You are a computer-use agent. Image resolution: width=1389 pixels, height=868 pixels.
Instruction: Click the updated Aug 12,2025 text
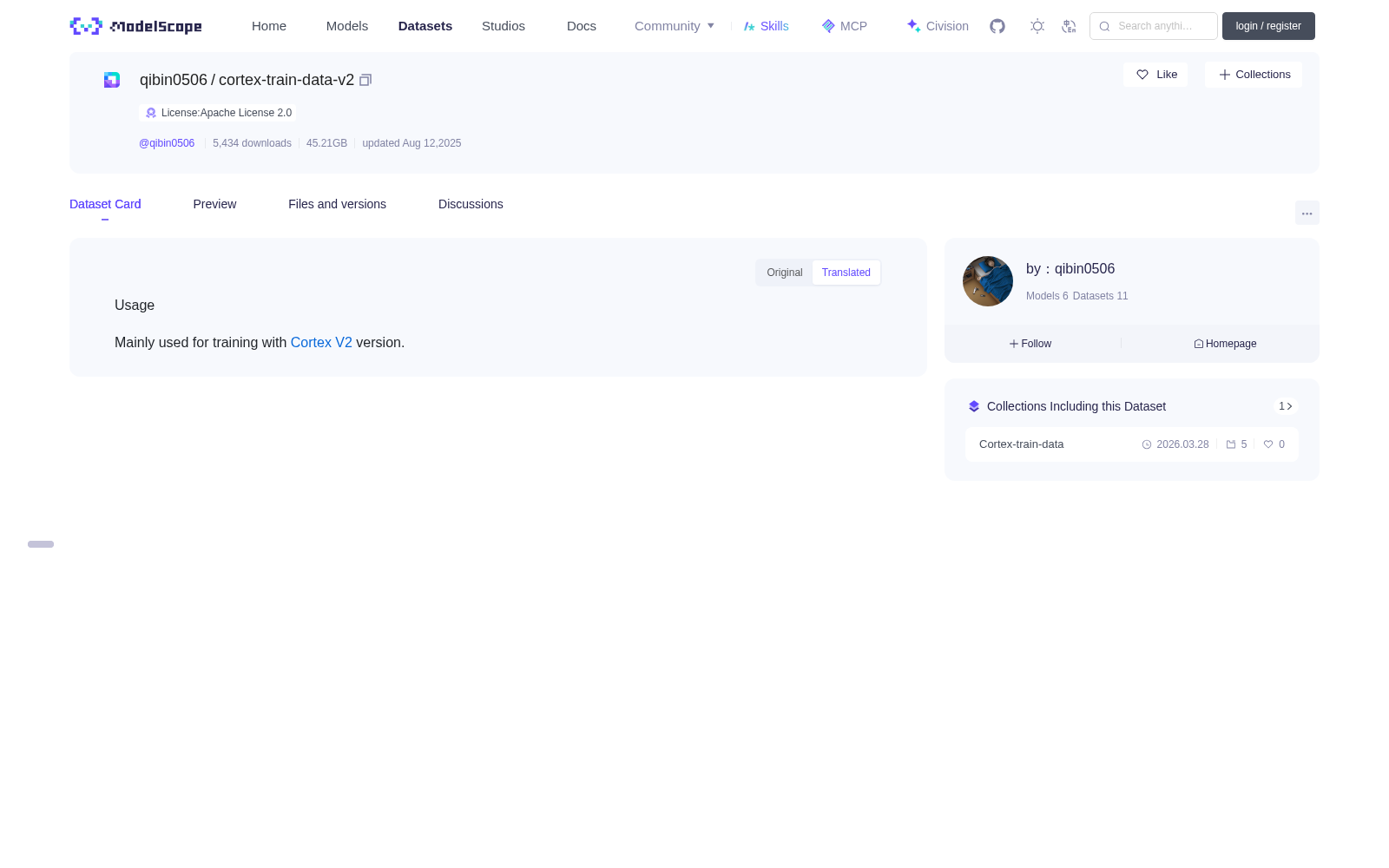[411, 143]
